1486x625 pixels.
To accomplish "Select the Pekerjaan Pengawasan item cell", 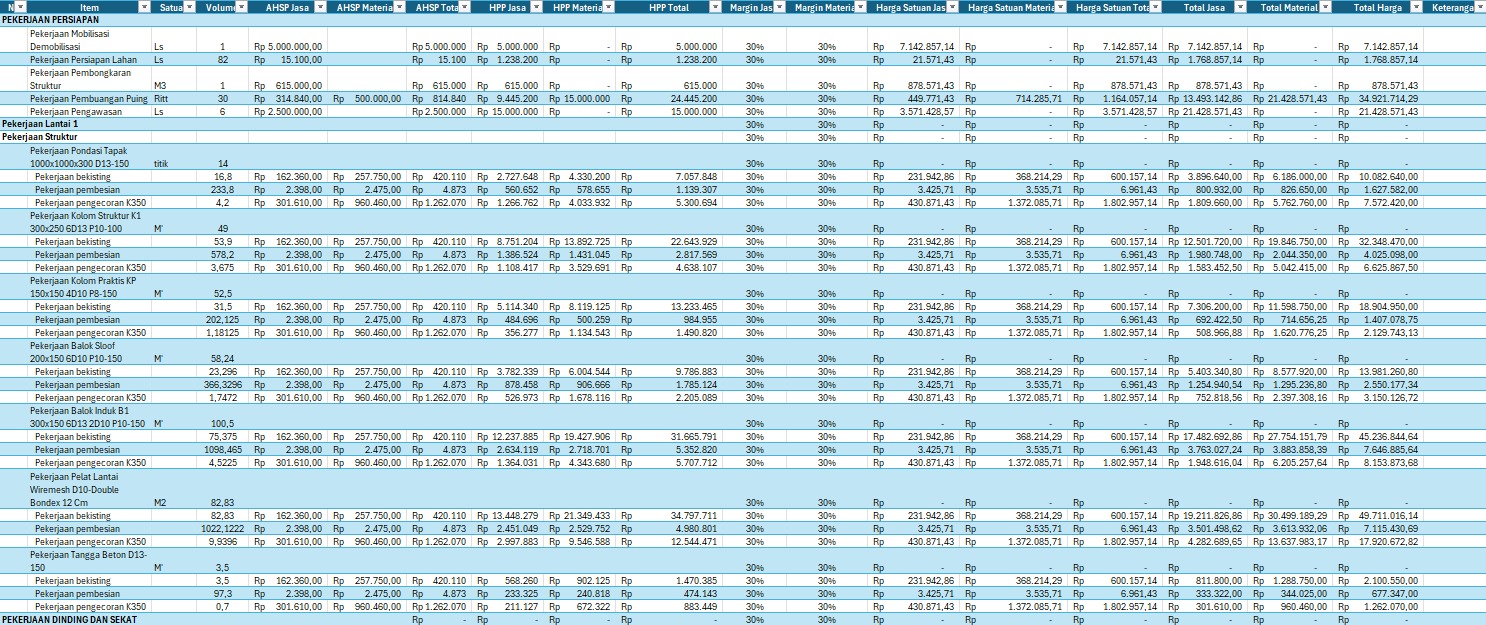I will pos(88,112).
